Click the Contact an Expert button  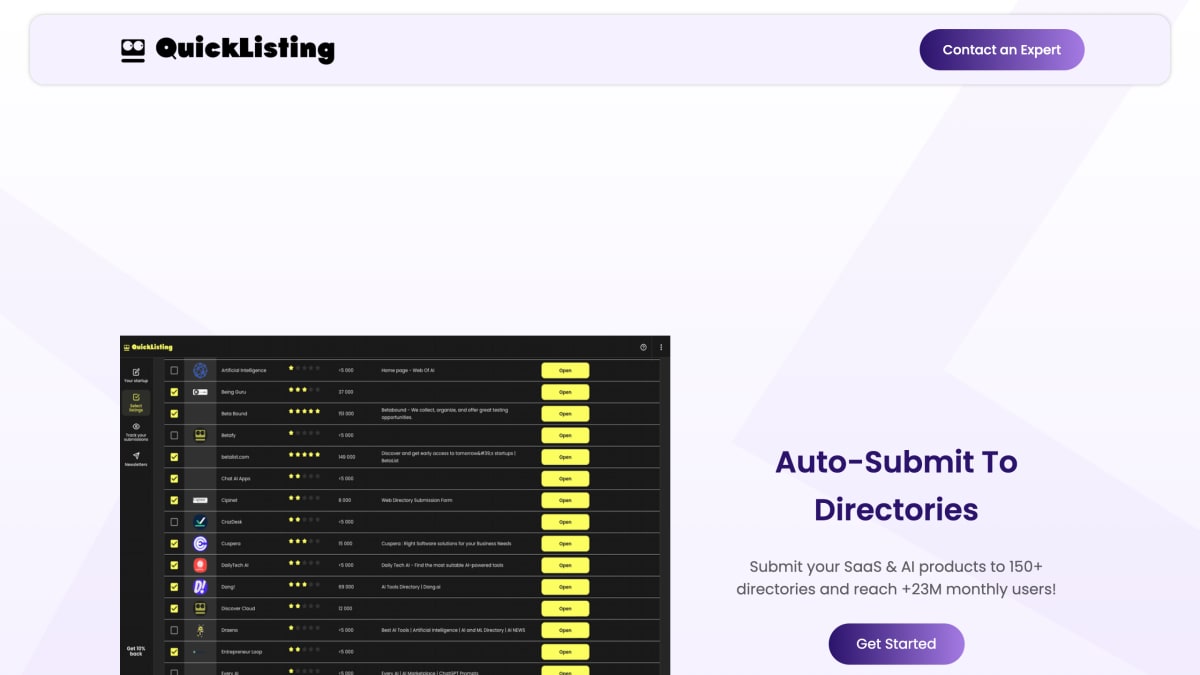pyautogui.click(x=1002, y=50)
